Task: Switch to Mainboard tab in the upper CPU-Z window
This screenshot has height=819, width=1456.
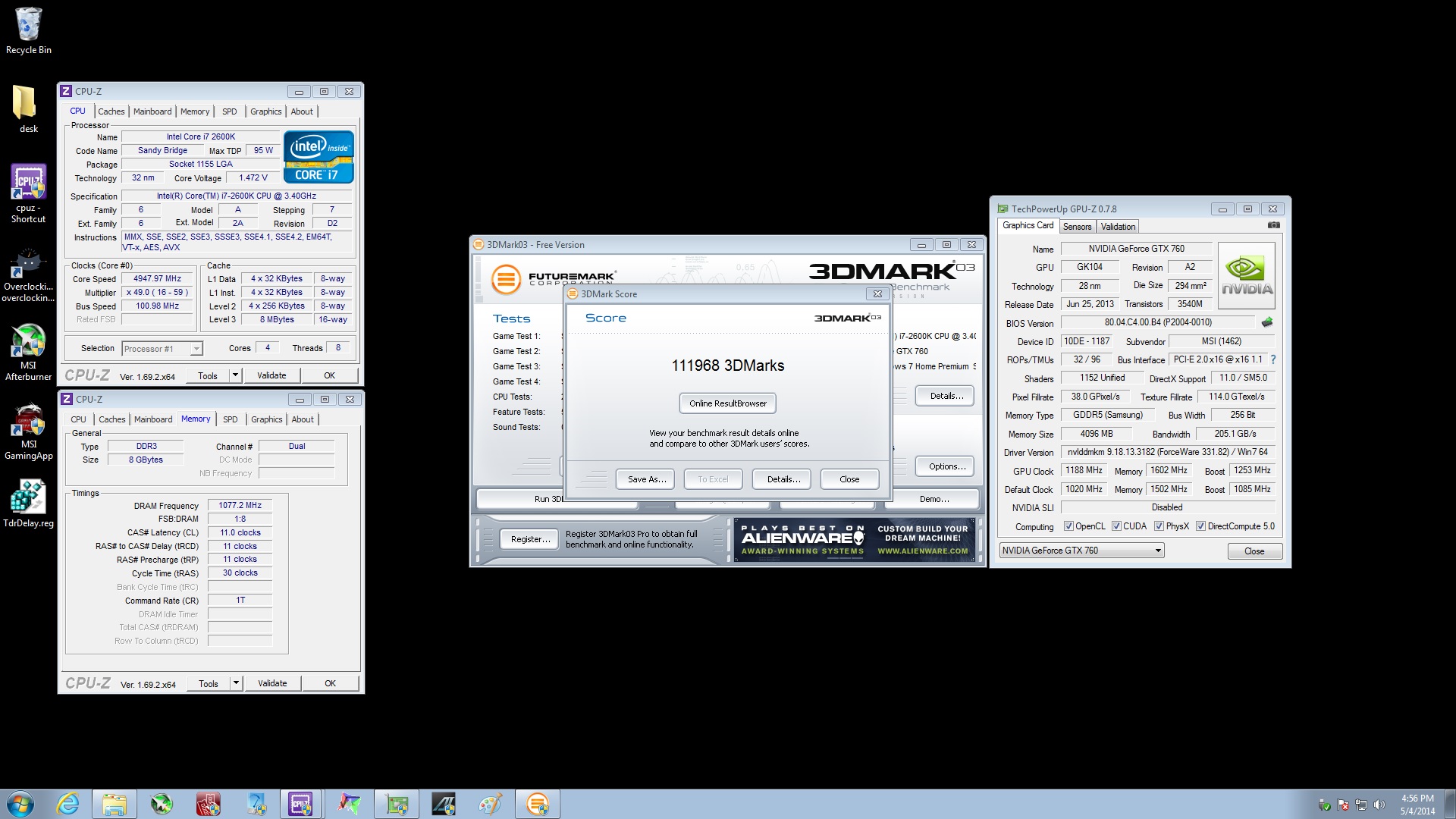Action: tap(152, 111)
